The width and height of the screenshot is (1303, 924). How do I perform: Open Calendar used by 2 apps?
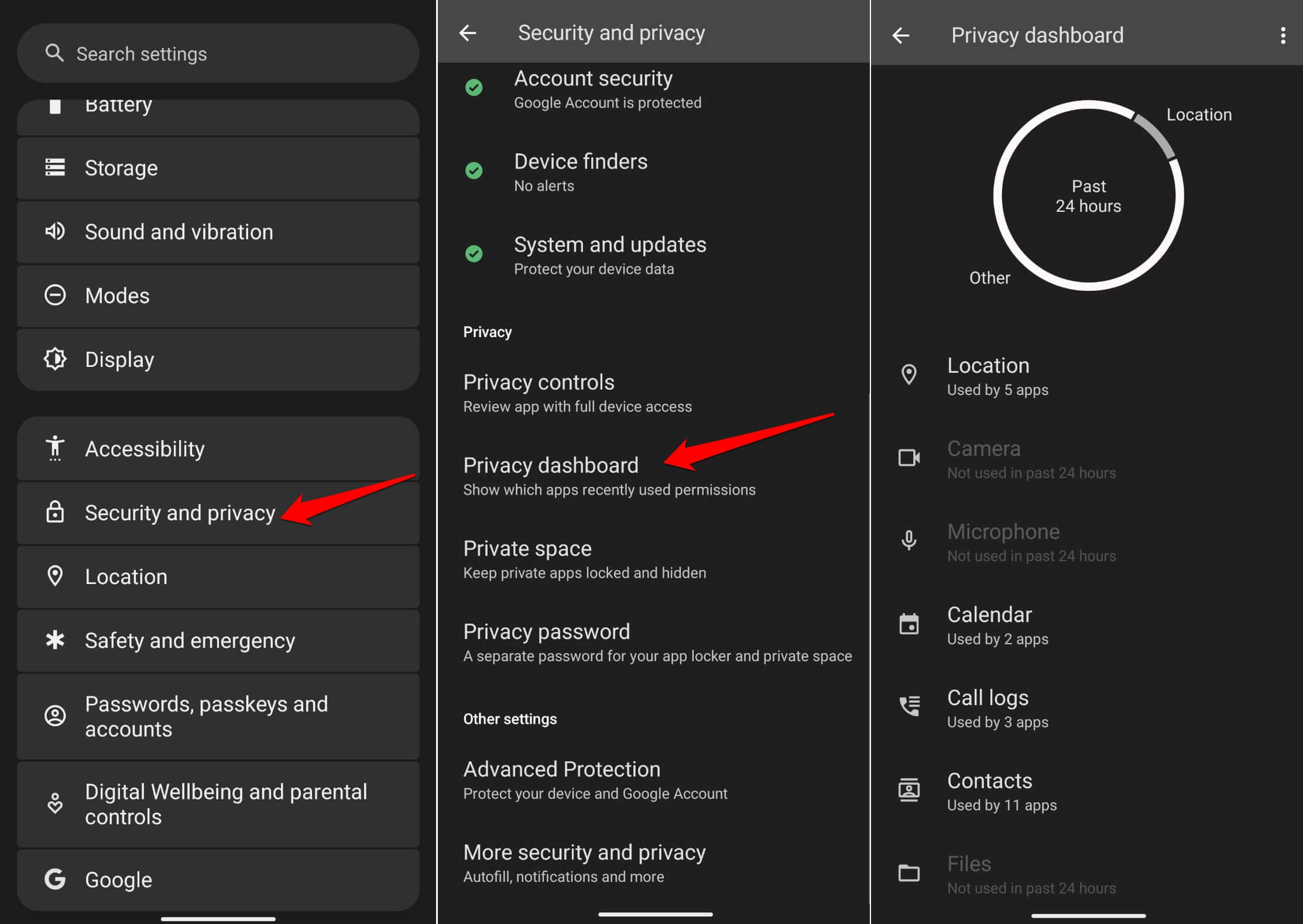[1087, 626]
